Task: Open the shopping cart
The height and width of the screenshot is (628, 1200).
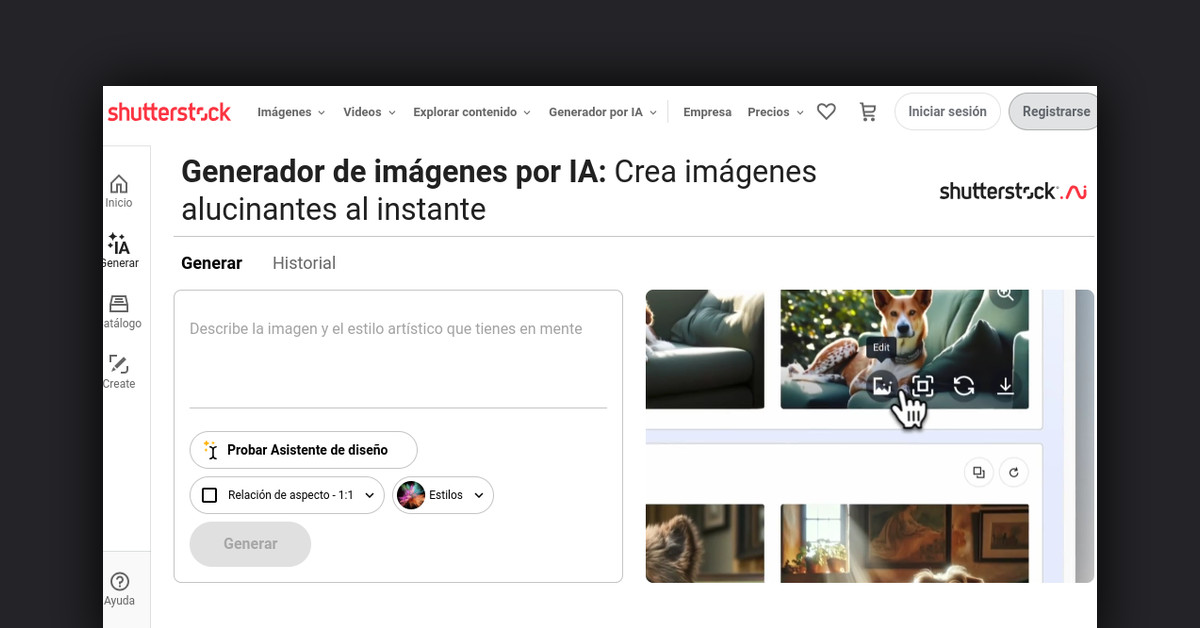Action: [x=868, y=112]
